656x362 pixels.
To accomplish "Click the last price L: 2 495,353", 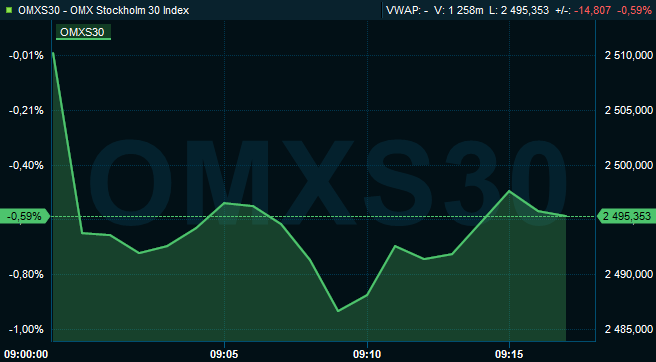I will coord(519,10).
